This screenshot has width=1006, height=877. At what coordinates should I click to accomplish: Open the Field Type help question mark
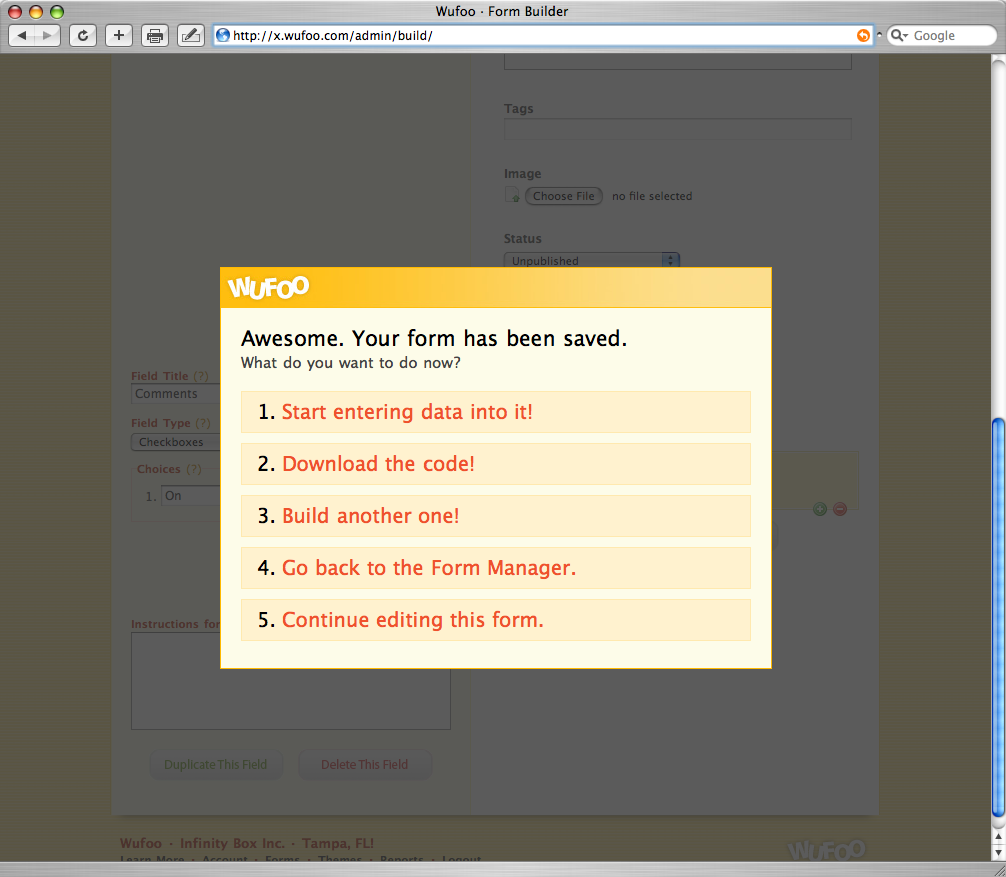pyautogui.click(x=203, y=423)
